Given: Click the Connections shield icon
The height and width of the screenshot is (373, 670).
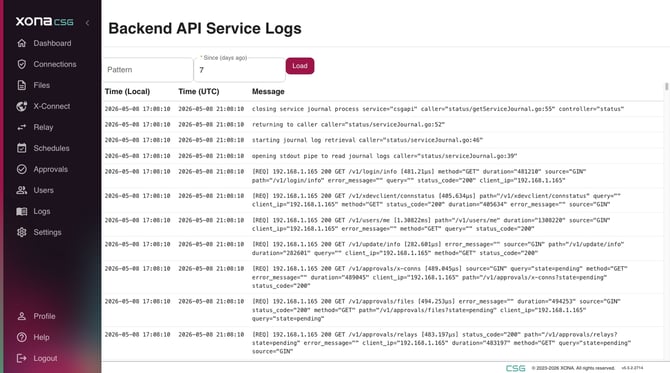Looking at the screenshot, I should (22, 64).
